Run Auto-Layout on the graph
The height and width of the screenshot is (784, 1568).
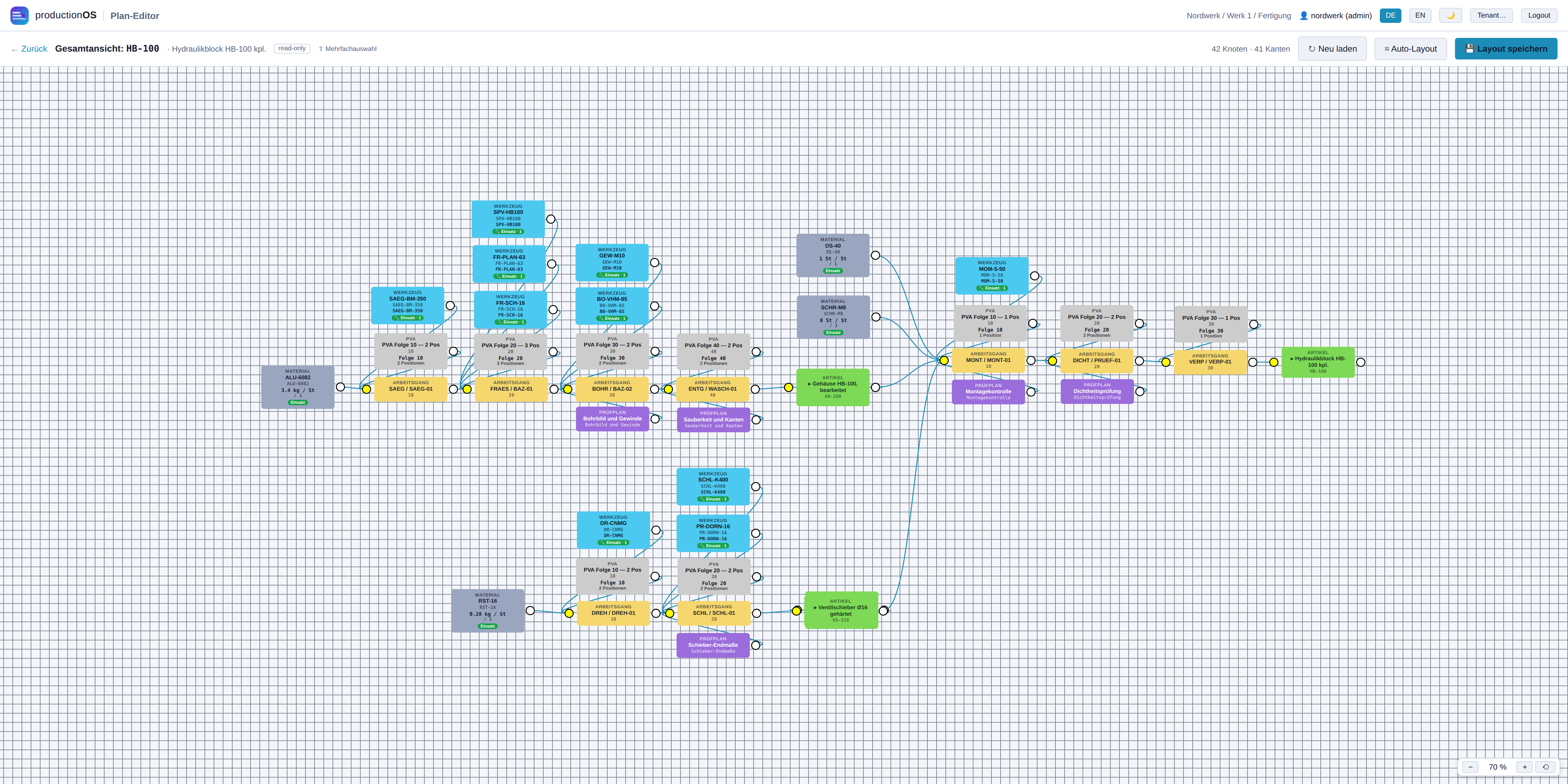coord(1410,49)
